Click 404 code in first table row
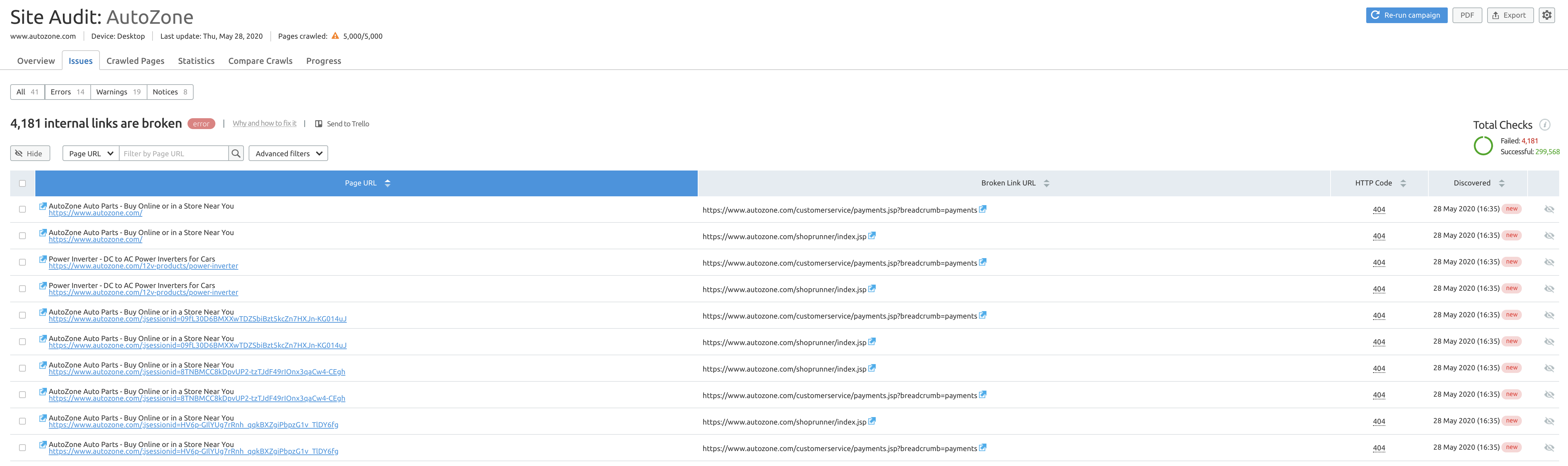Viewport: 1568px width, 466px height. (1379, 209)
